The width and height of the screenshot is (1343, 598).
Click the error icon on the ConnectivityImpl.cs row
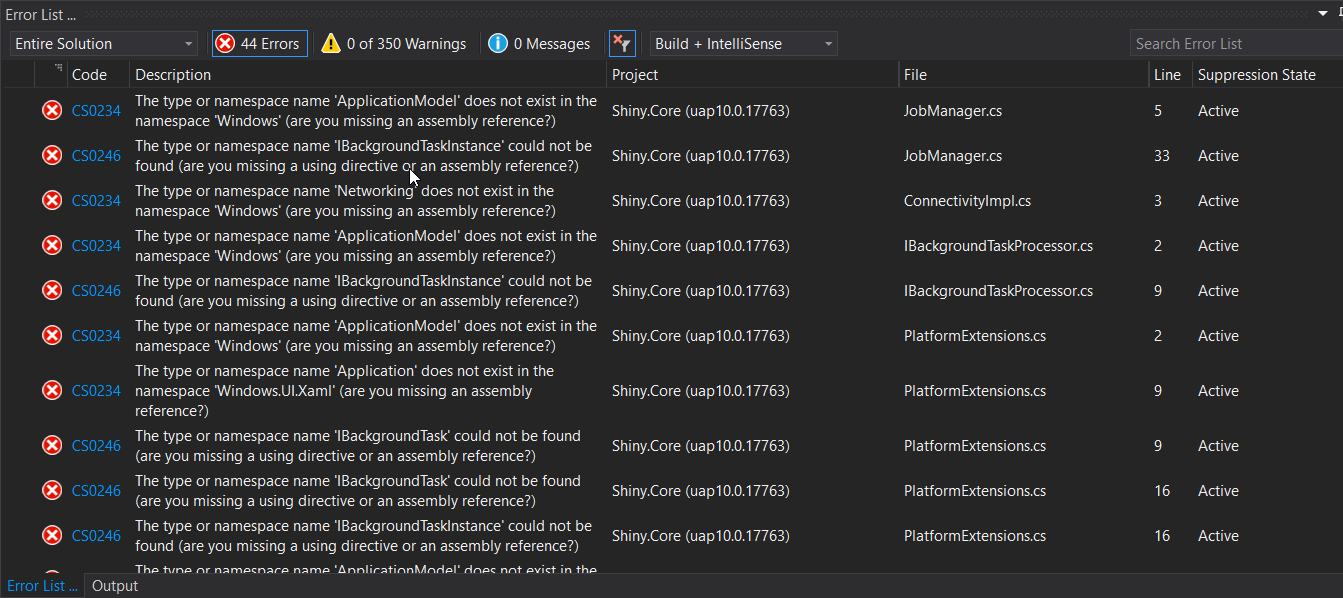coord(52,200)
